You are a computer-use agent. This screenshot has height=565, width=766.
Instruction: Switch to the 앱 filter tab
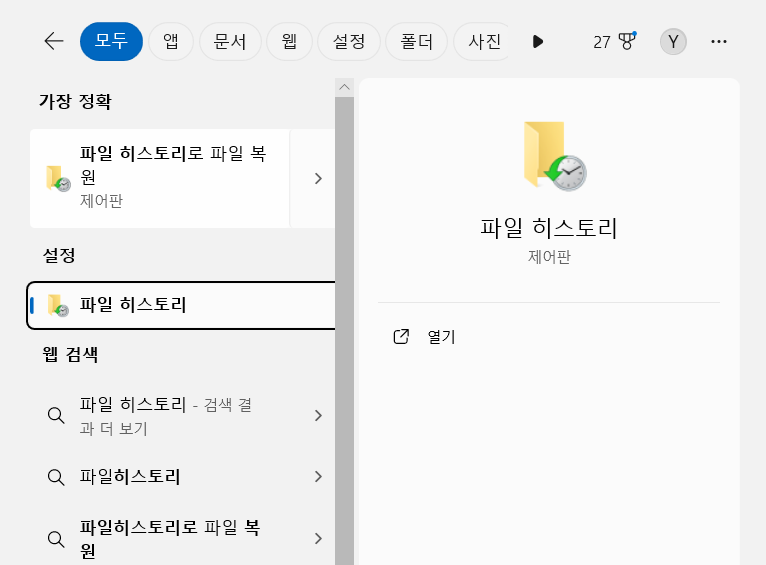171,42
